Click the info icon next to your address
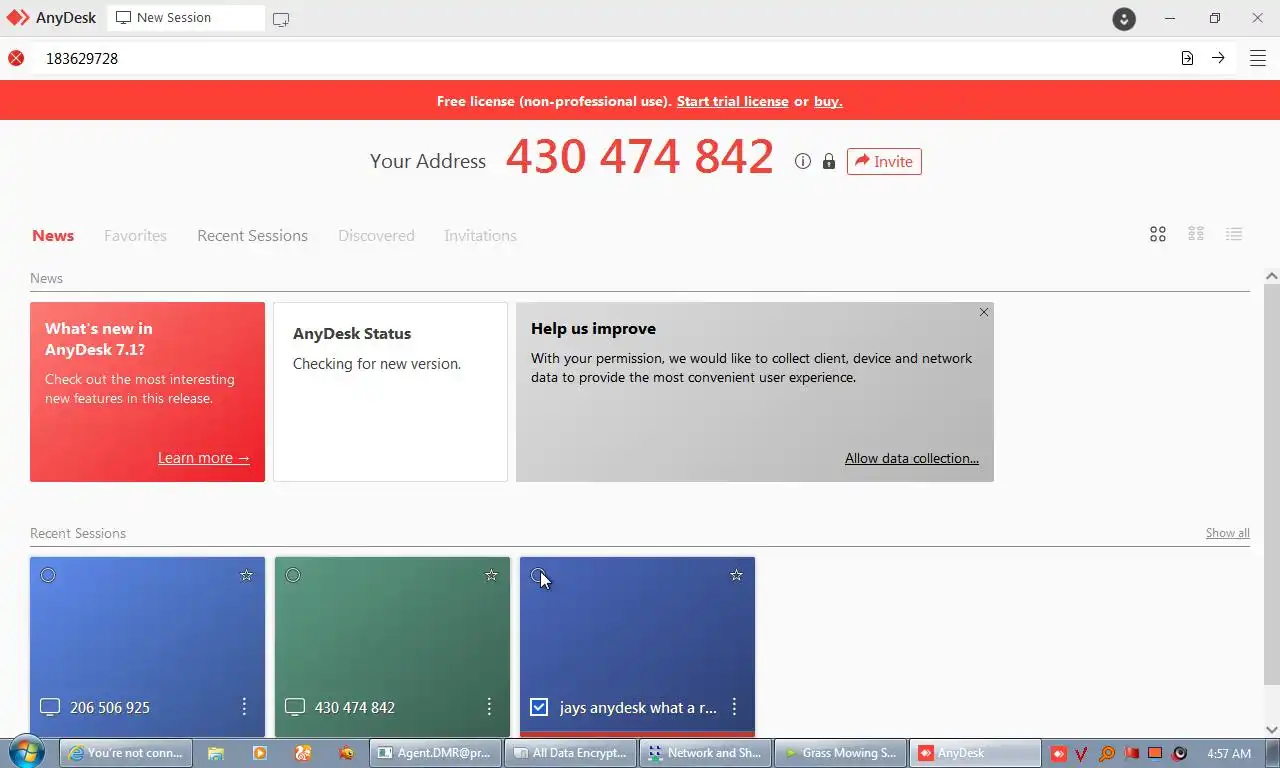This screenshot has height=768, width=1280. pos(802,161)
